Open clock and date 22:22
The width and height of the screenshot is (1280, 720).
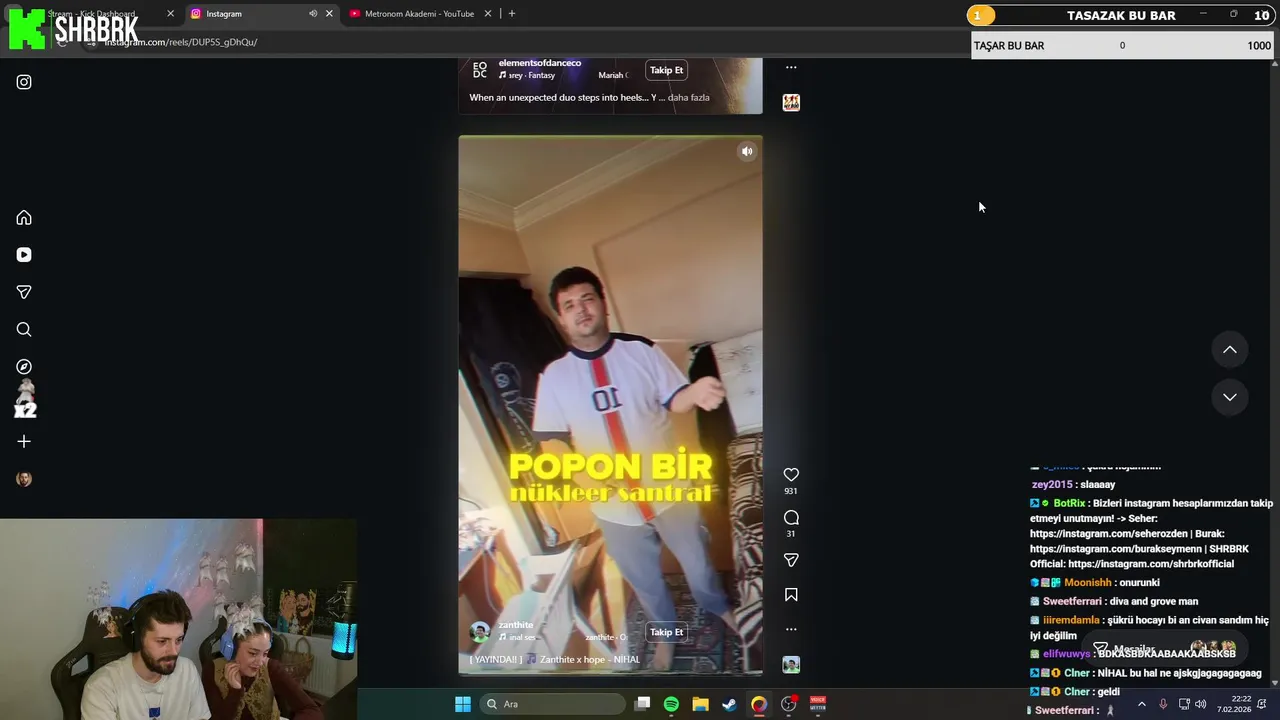point(1235,704)
